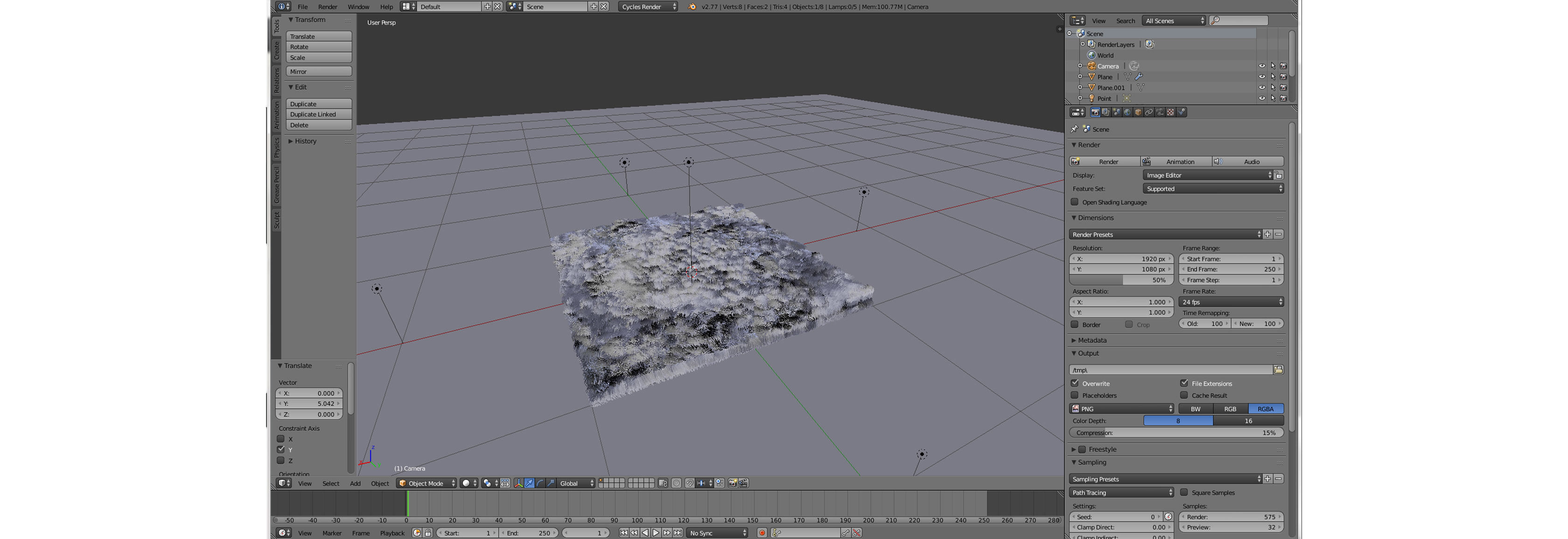Image resolution: width=1568 pixels, height=539 pixels.
Task: Click the snap magnet icon
Action: pos(689,483)
